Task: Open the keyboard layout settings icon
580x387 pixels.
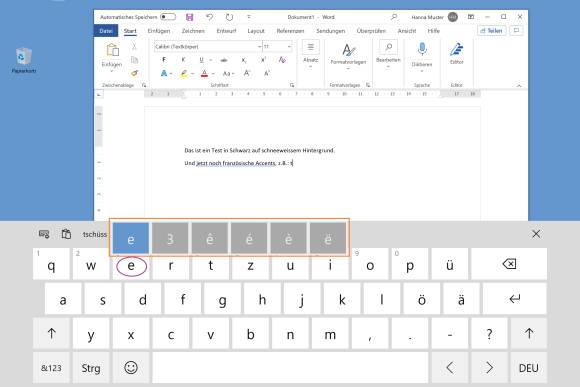Action: [44, 234]
